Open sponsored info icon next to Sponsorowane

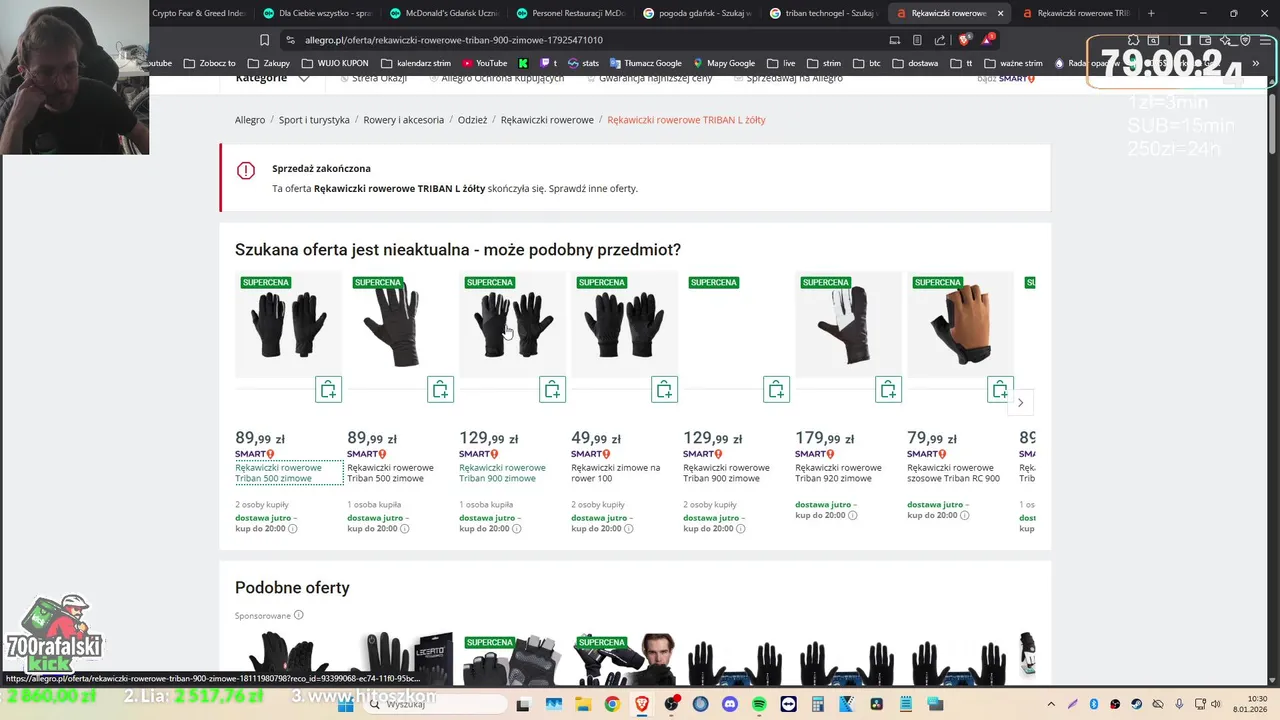pyautogui.click(x=298, y=615)
